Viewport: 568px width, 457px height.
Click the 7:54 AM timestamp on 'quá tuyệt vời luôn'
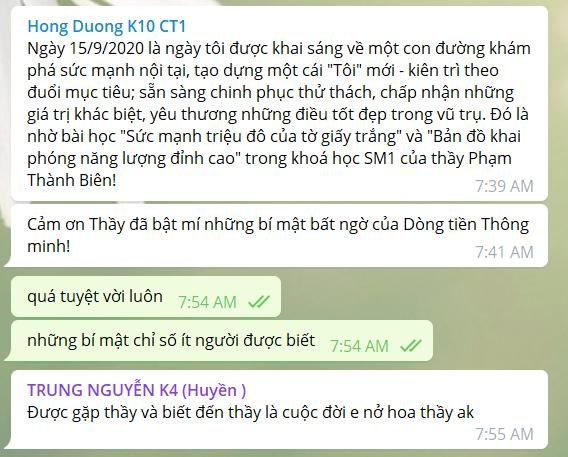(207, 302)
